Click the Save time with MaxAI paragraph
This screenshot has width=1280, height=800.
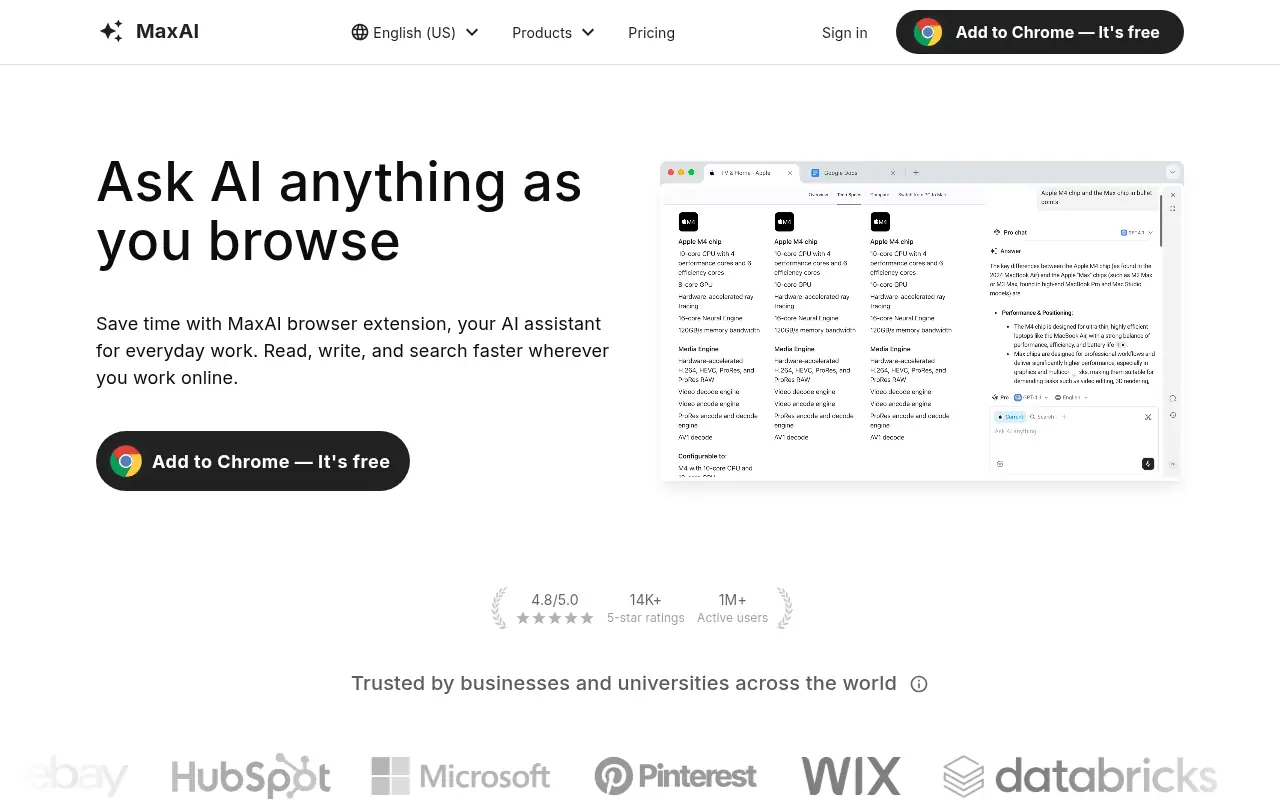(352, 351)
